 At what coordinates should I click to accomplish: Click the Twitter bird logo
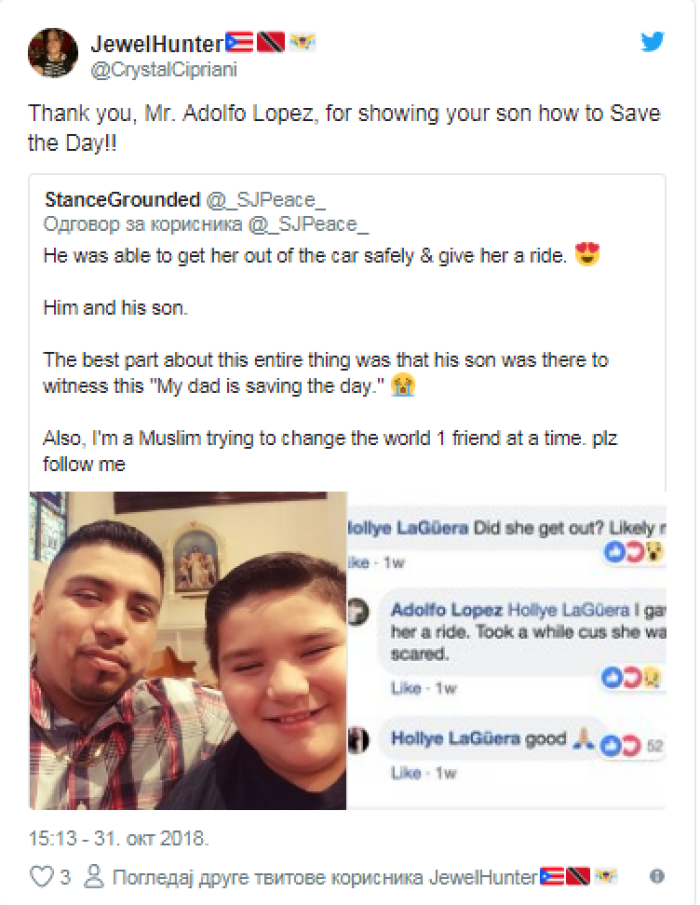click(652, 42)
